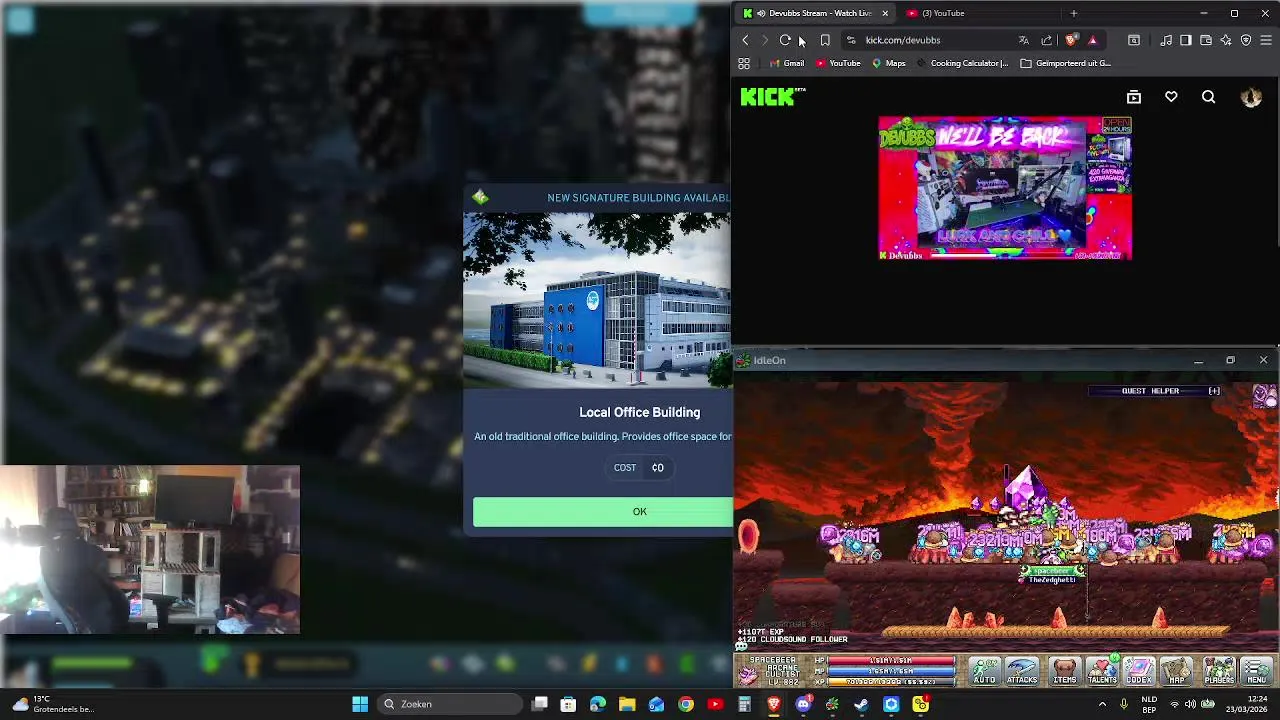Reload the kick.com page
Image resolution: width=1280 pixels, height=720 pixels.
pyautogui.click(x=785, y=40)
